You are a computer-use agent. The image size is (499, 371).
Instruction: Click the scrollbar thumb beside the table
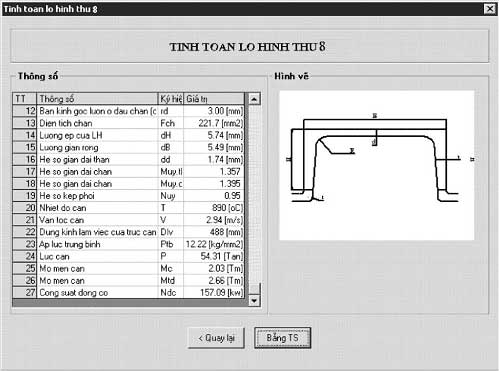[x=255, y=289]
